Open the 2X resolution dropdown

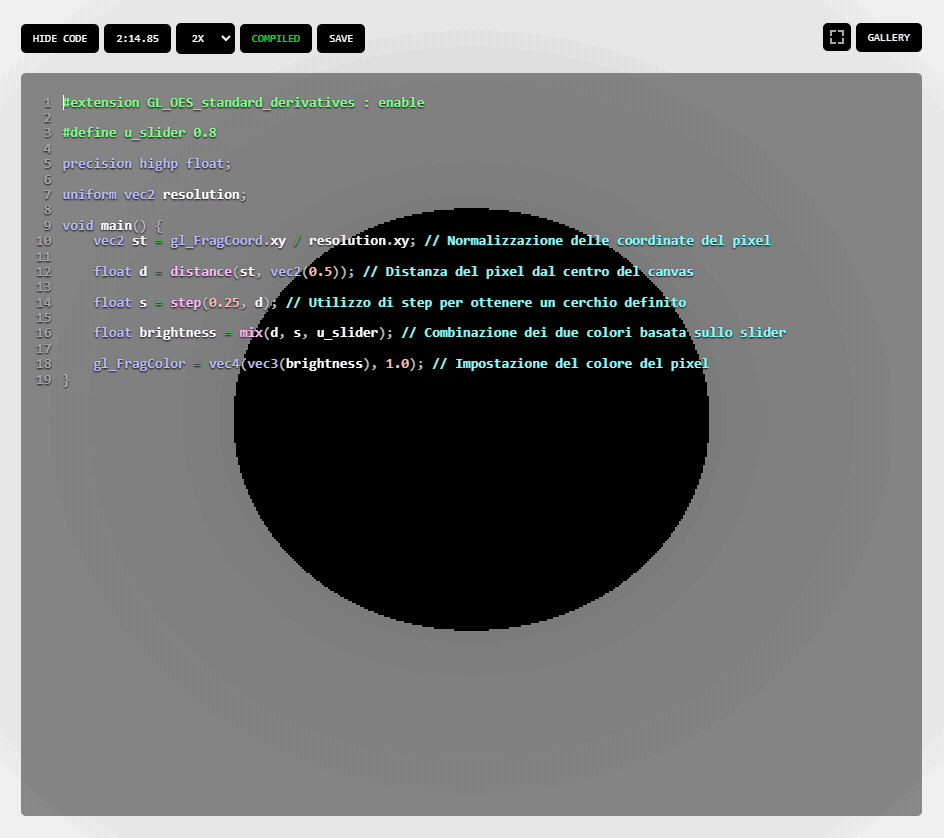tap(205, 39)
